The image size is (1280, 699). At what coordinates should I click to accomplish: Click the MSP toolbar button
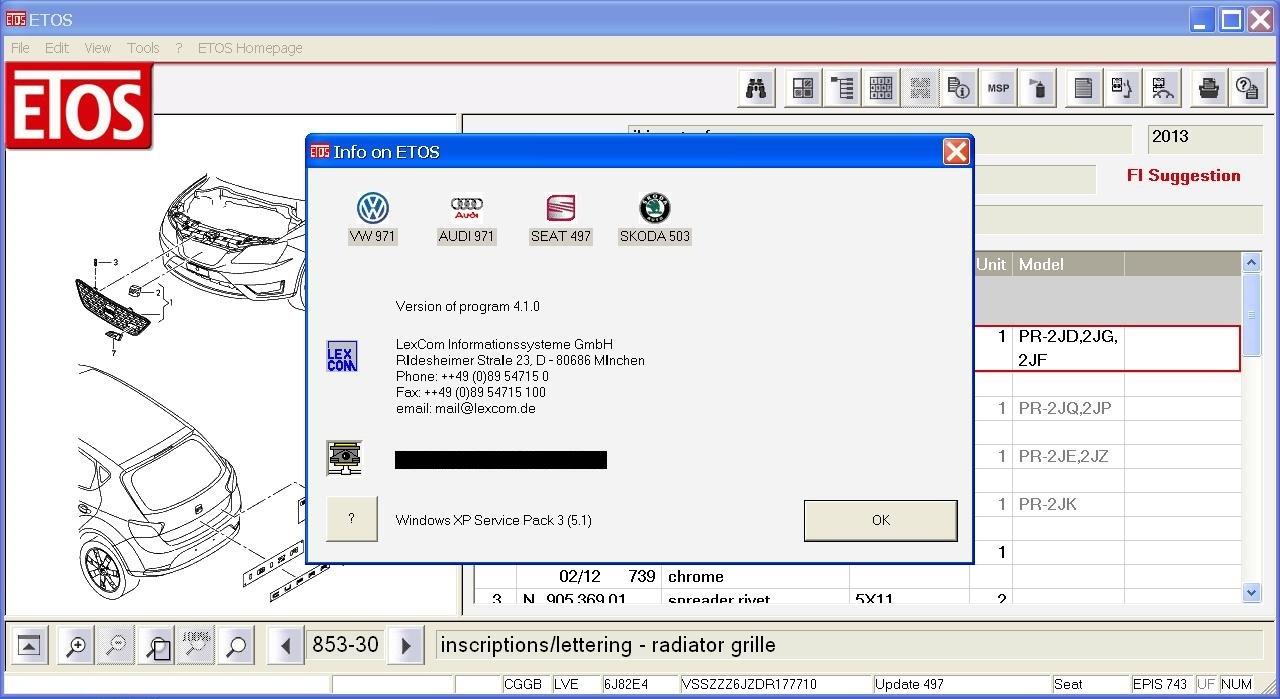[x=998, y=88]
